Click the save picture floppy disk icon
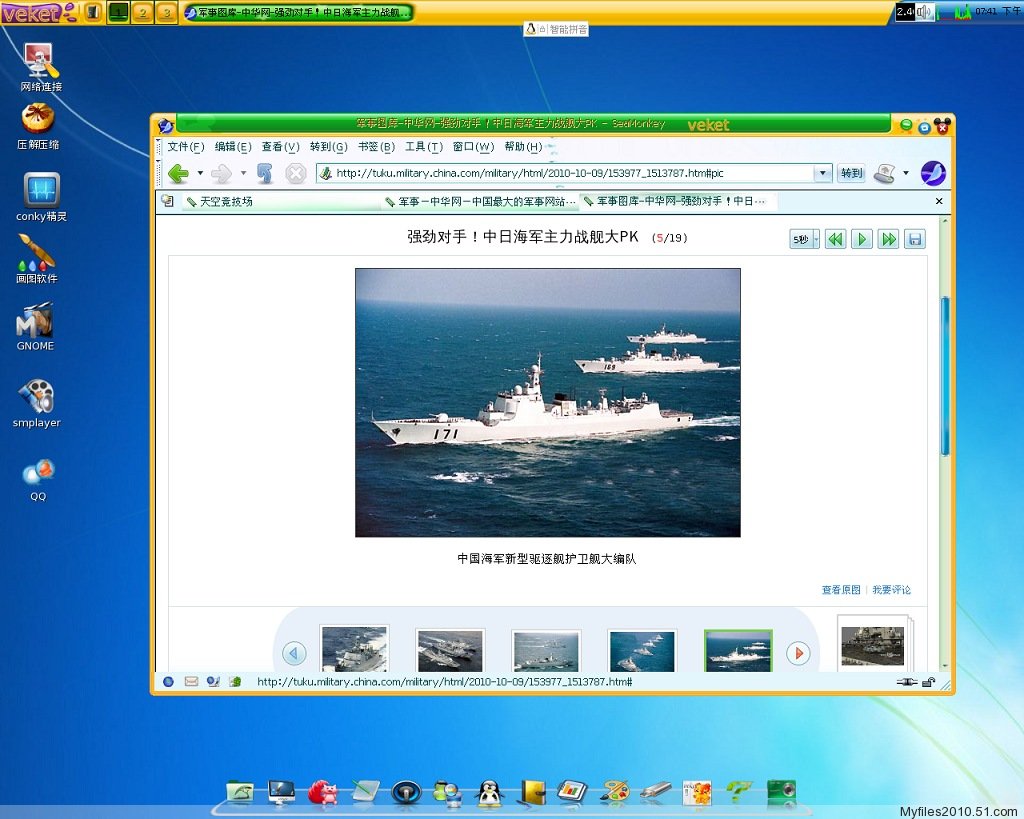Image resolution: width=1024 pixels, height=819 pixels. click(915, 239)
